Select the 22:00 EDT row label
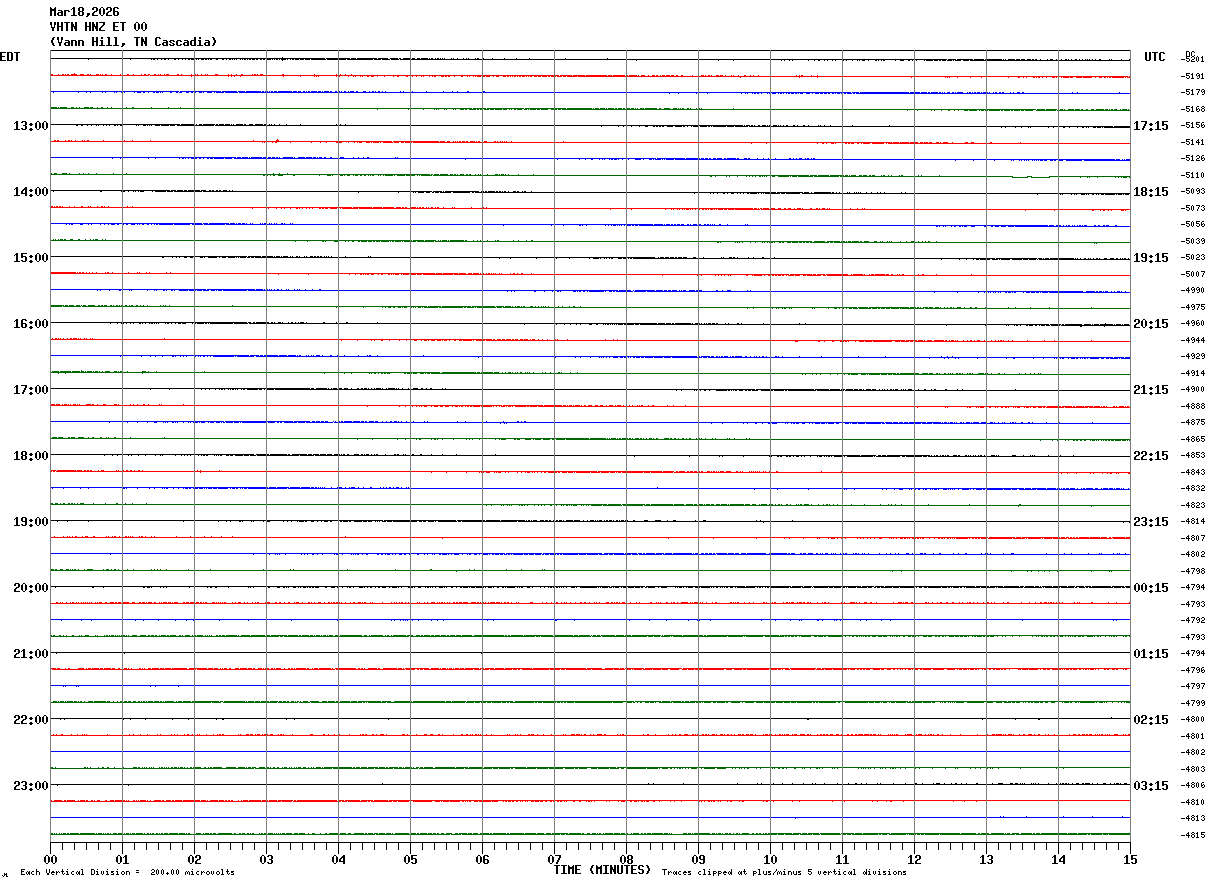Image resolution: width=1210 pixels, height=886 pixels. point(31,720)
